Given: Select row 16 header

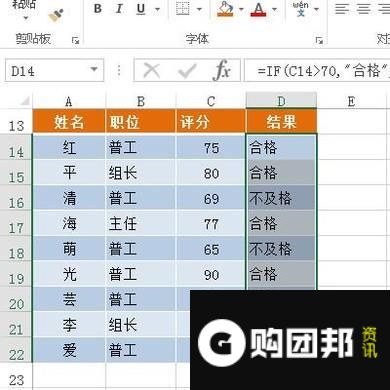Looking at the screenshot, I should 16,198.
